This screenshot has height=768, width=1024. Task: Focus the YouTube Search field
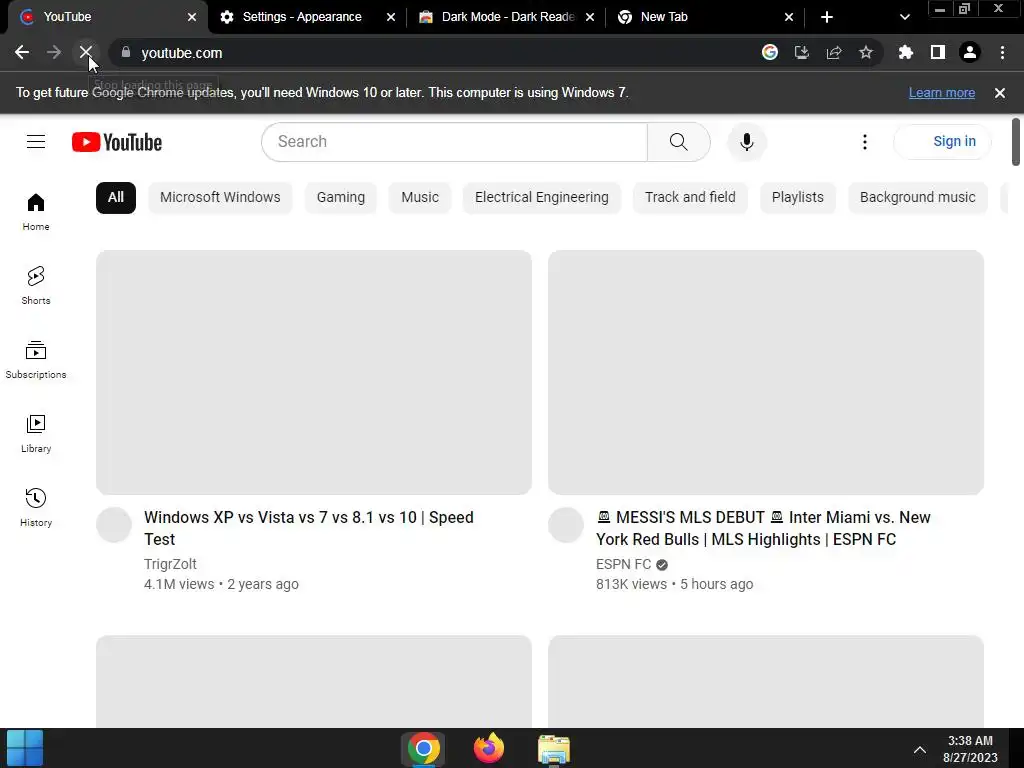pos(455,142)
